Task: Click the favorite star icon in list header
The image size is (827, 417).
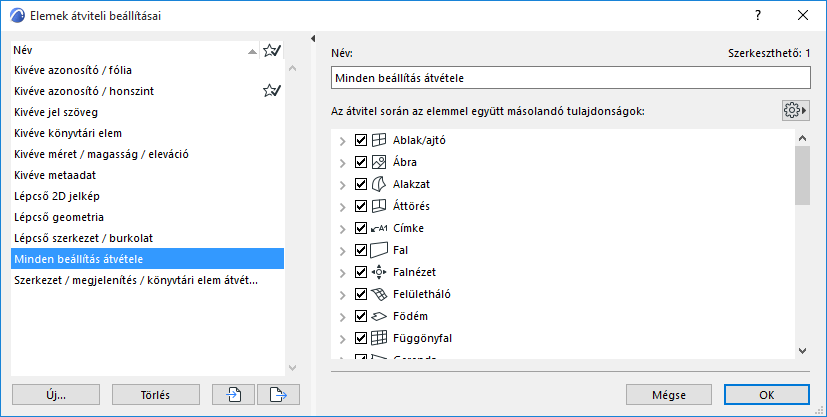Action: pyautogui.click(x=271, y=50)
